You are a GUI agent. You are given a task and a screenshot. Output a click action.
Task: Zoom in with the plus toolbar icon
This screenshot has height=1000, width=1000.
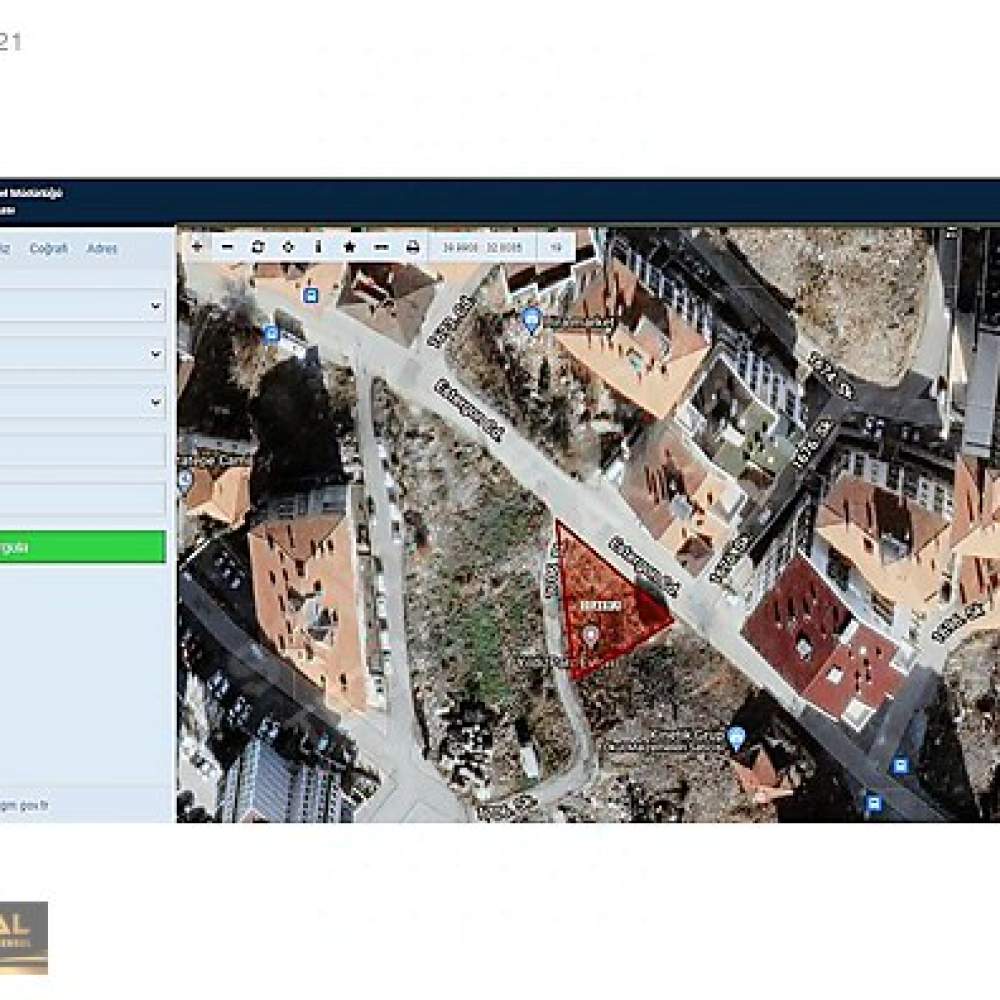point(197,247)
